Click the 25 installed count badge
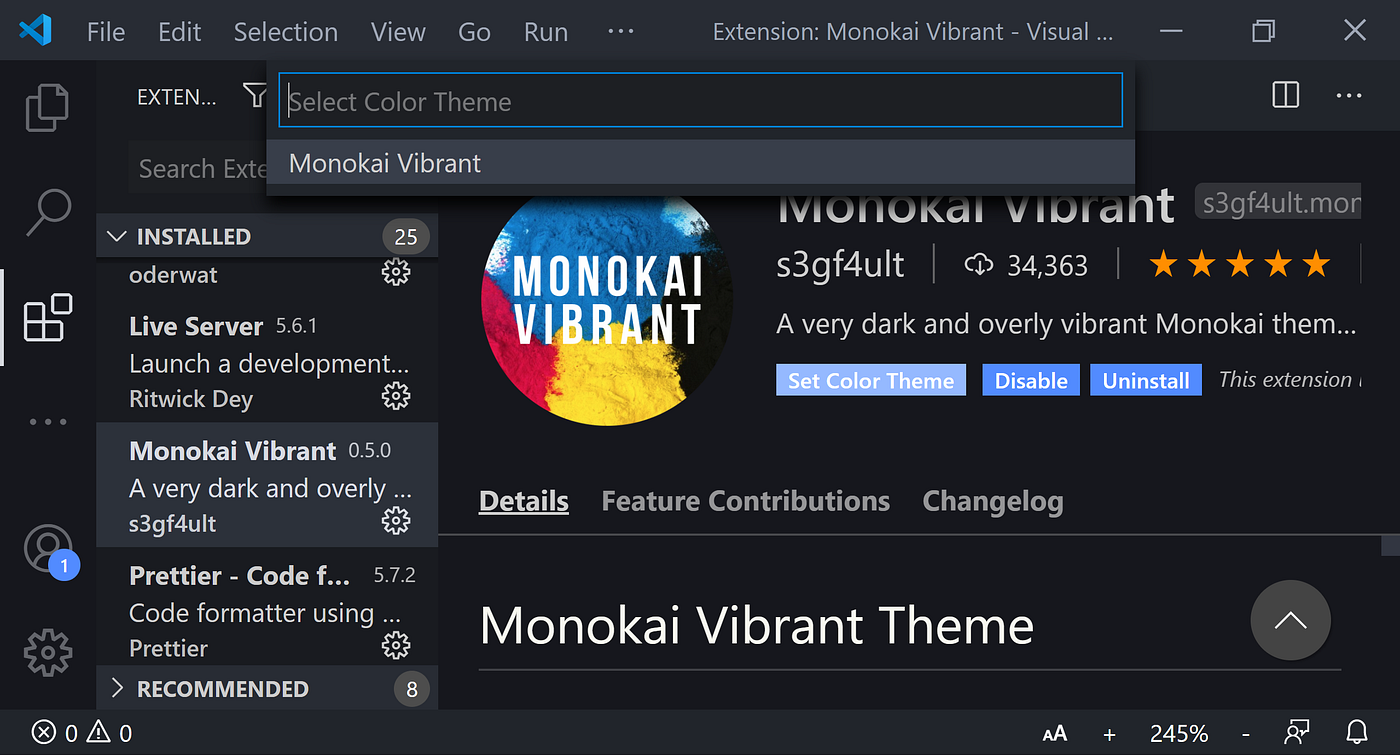 [406, 237]
